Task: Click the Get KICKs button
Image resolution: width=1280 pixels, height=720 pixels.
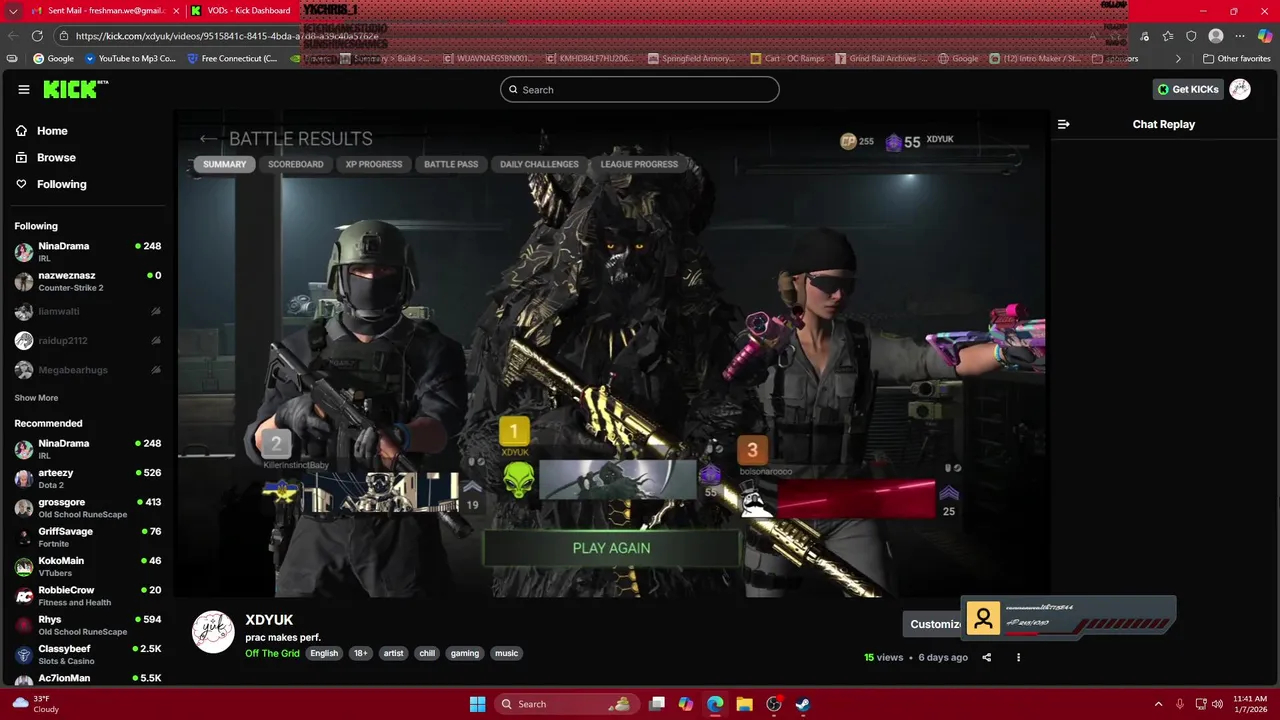Action: (x=1188, y=90)
